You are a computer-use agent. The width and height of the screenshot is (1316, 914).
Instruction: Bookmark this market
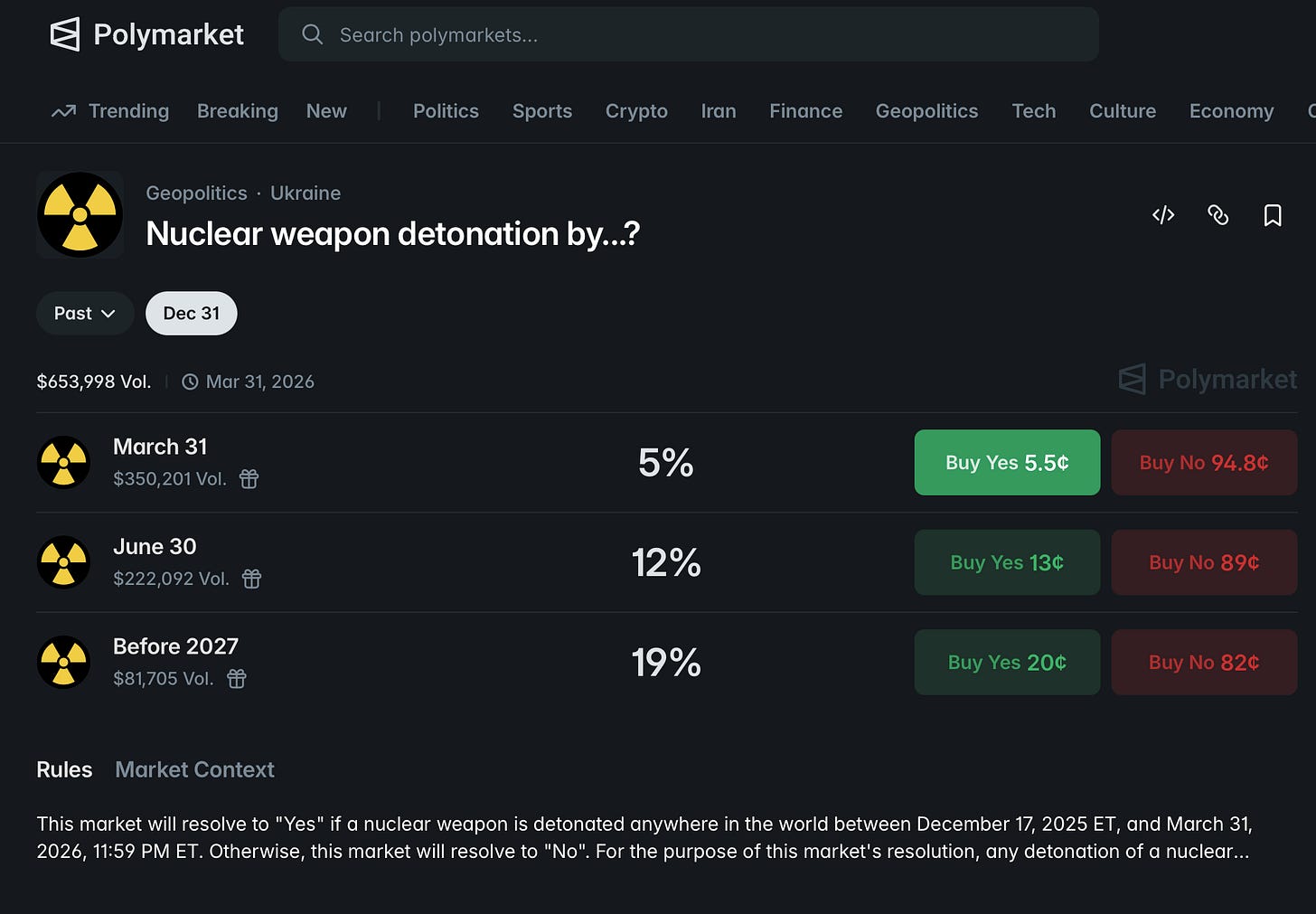tap(1273, 215)
